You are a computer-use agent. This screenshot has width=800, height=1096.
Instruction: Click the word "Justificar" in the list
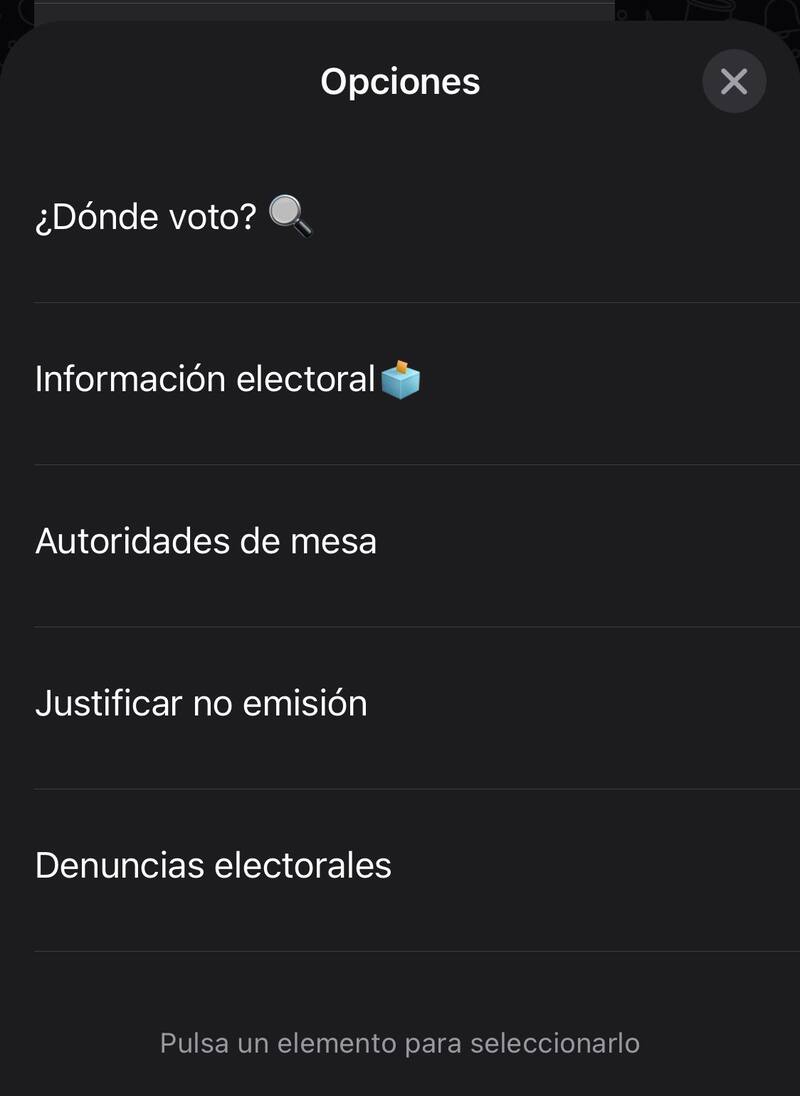(x=109, y=703)
